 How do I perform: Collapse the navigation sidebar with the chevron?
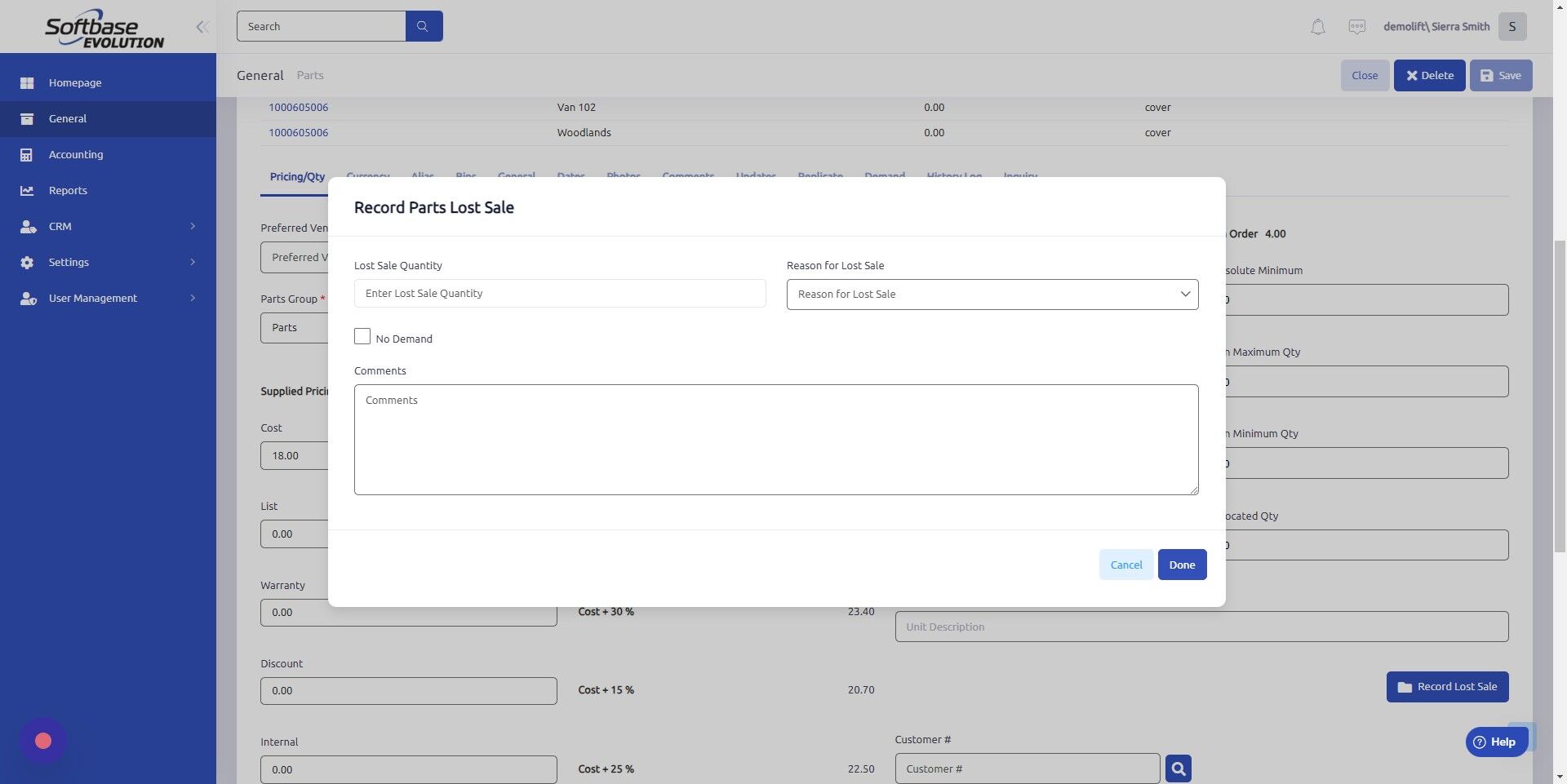point(202,26)
